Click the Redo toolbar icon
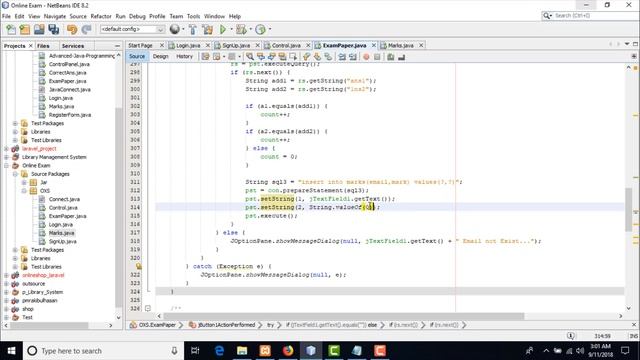The image size is (640, 360). click(x=86, y=29)
